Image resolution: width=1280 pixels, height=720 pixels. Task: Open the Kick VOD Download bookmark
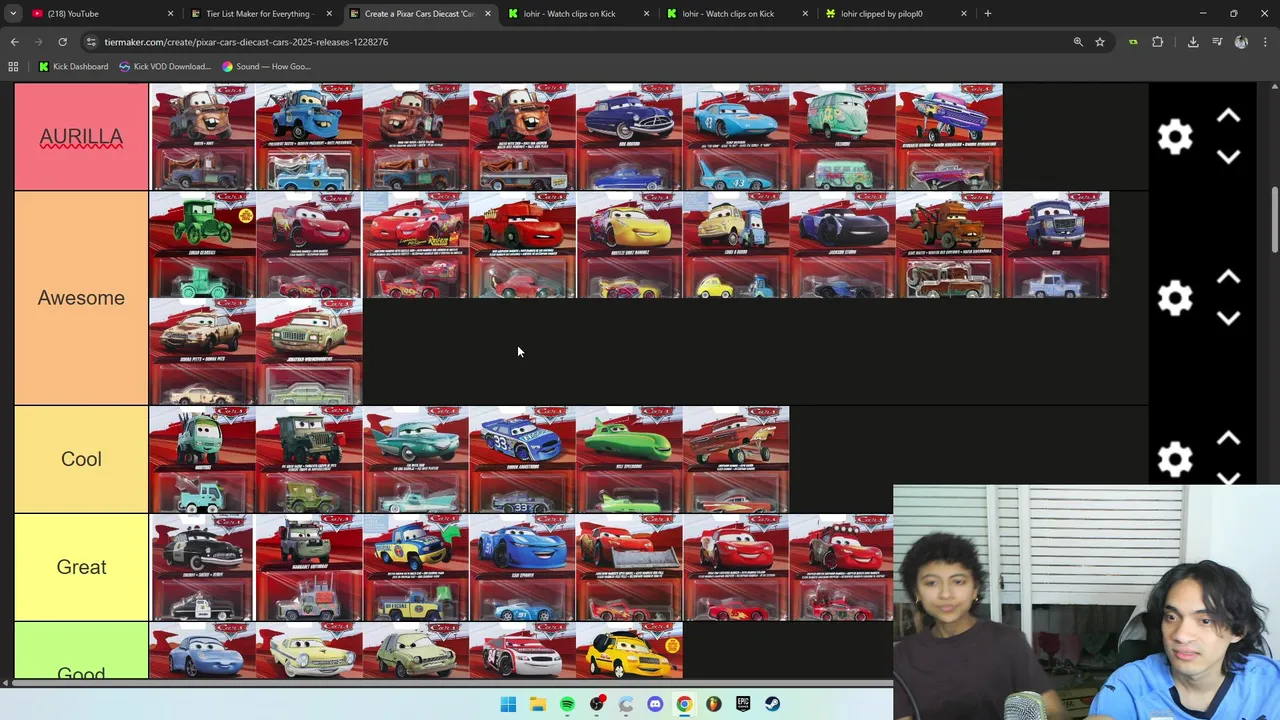click(x=165, y=67)
